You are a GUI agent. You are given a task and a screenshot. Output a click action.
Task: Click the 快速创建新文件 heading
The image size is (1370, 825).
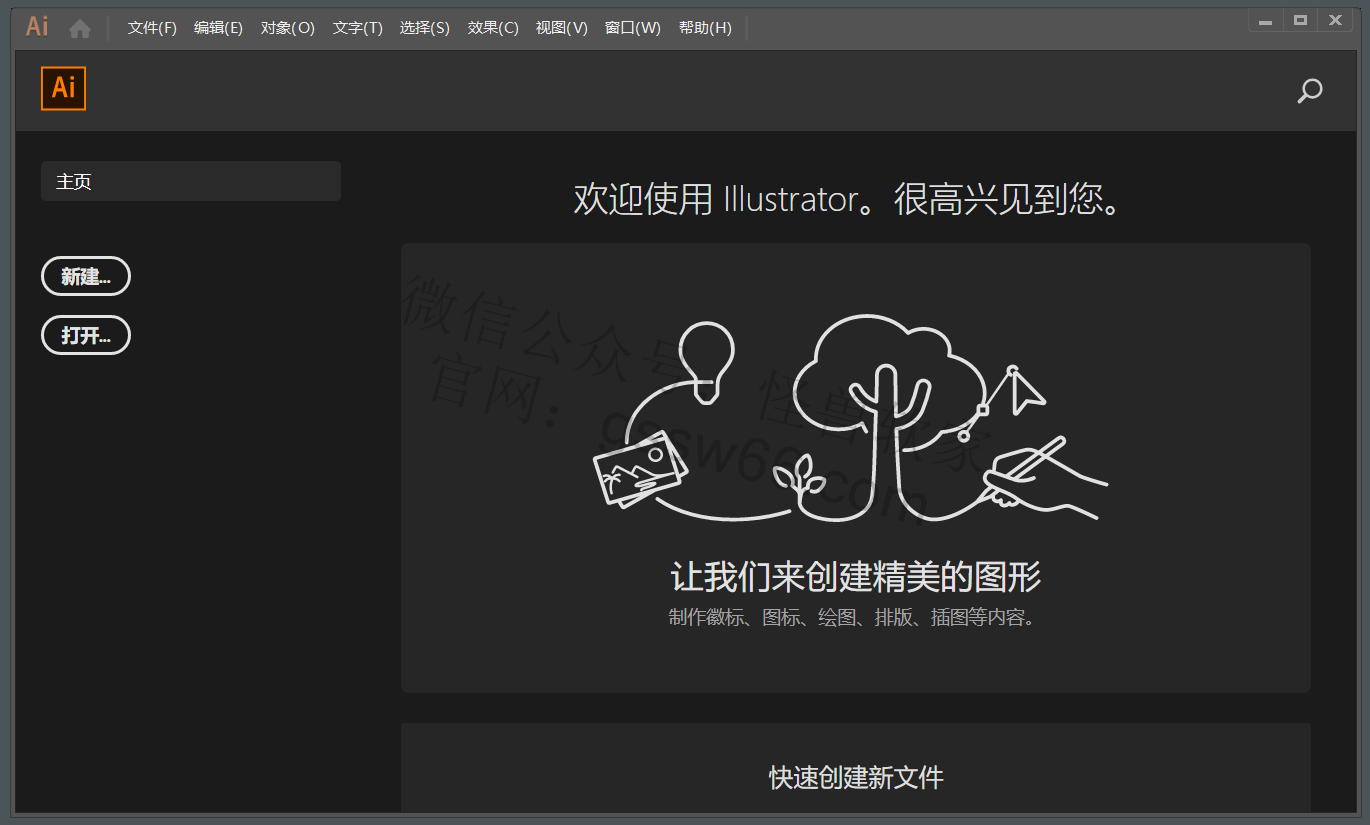pyautogui.click(x=856, y=778)
